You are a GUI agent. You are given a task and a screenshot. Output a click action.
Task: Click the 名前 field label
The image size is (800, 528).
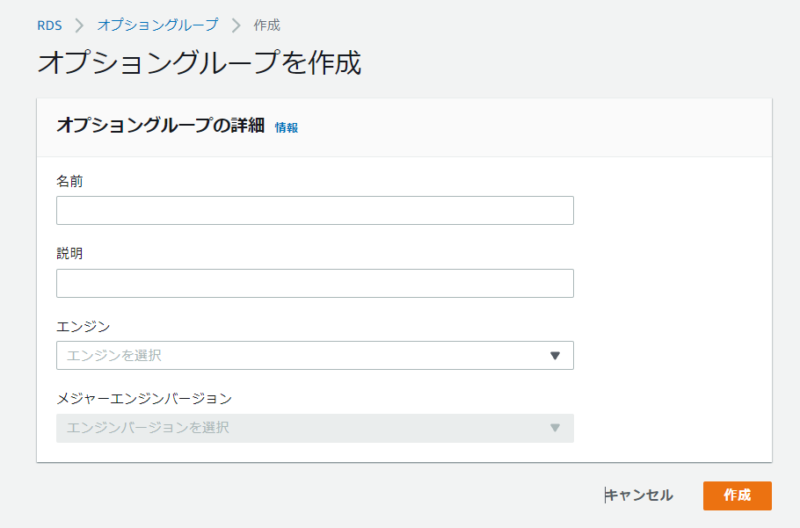(x=69, y=181)
